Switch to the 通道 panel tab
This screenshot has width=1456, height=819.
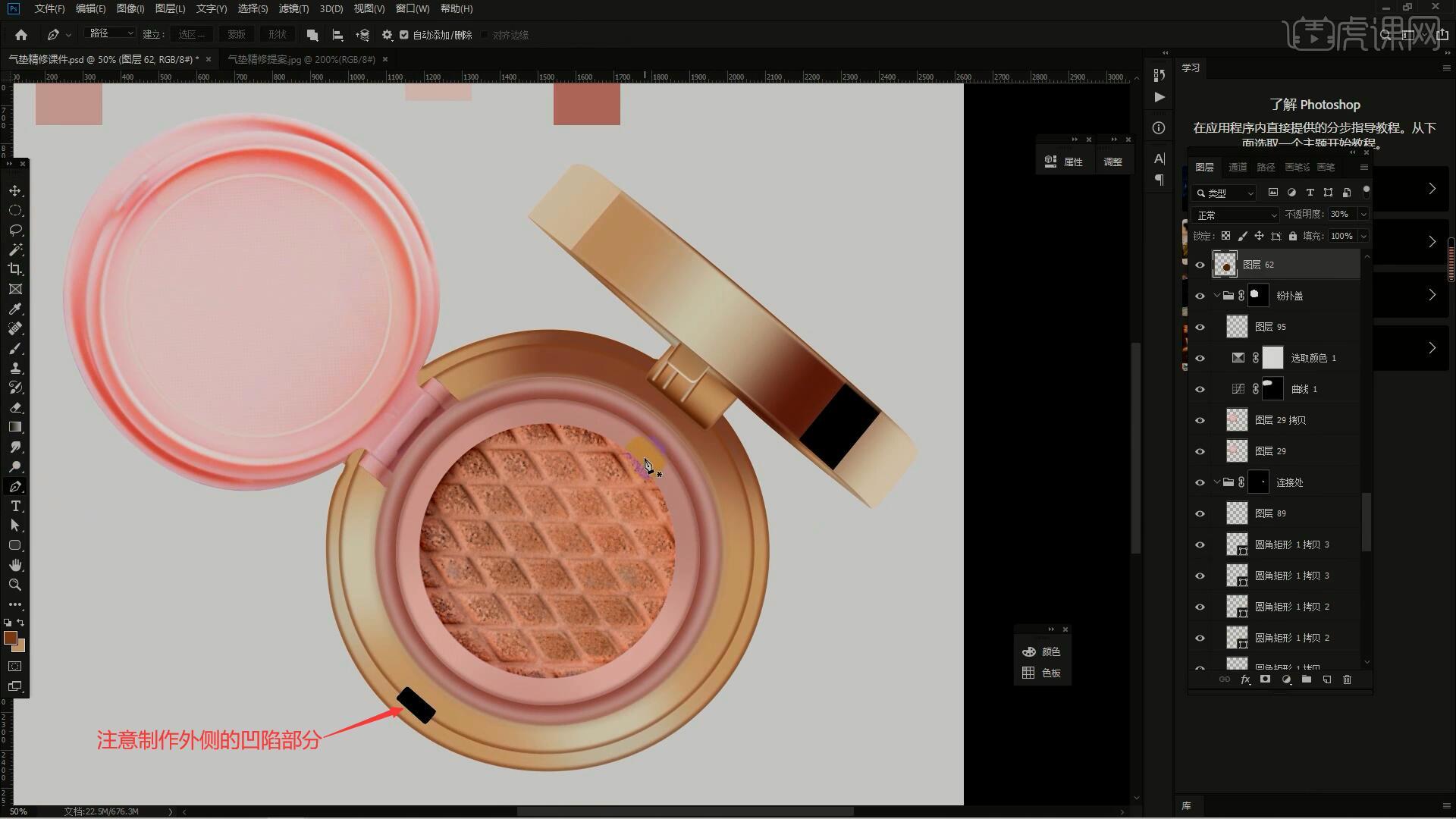coord(1238,167)
